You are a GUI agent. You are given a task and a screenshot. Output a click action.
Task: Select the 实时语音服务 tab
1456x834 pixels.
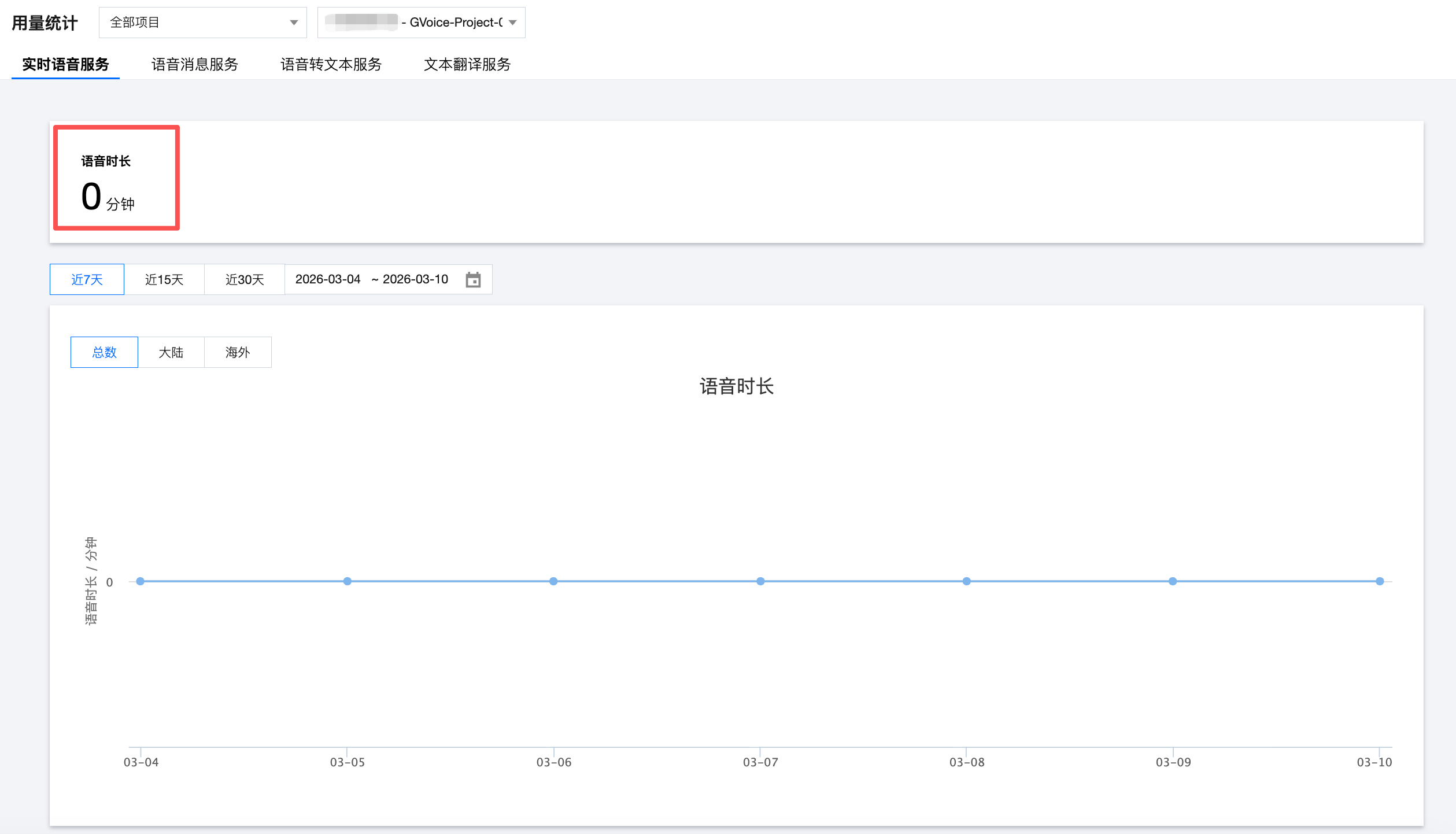tap(65, 64)
